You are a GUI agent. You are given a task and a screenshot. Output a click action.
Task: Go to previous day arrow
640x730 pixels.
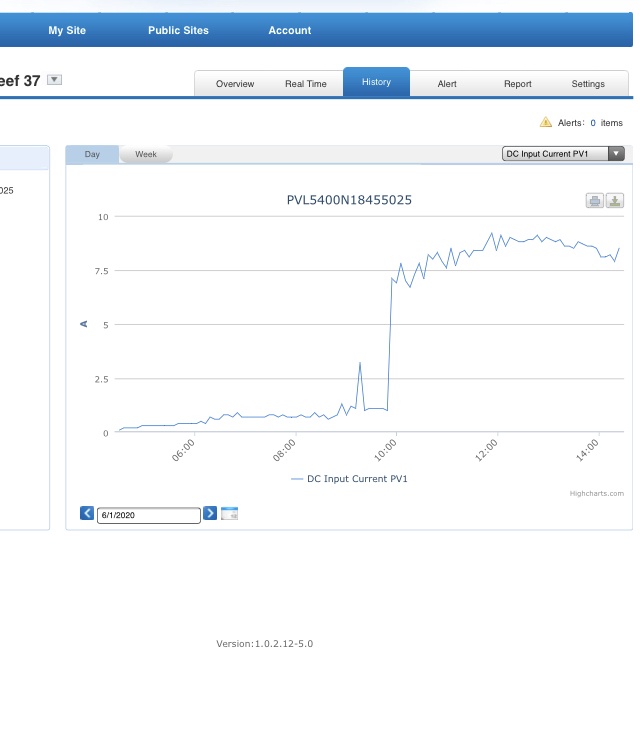click(87, 514)
